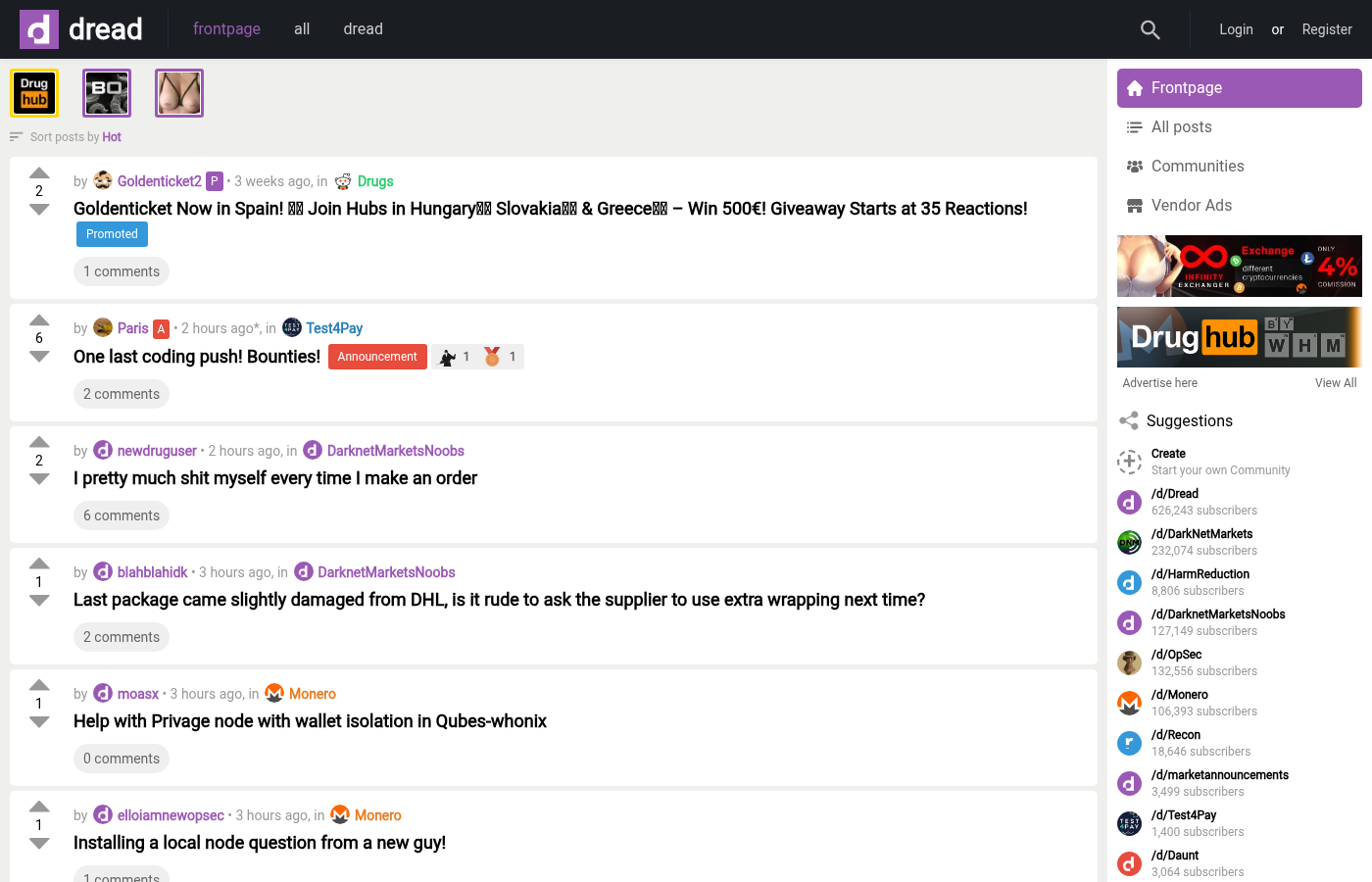Click the /d/Recon community icon
Screen dimensions: 1372x882
(1130, 744)
